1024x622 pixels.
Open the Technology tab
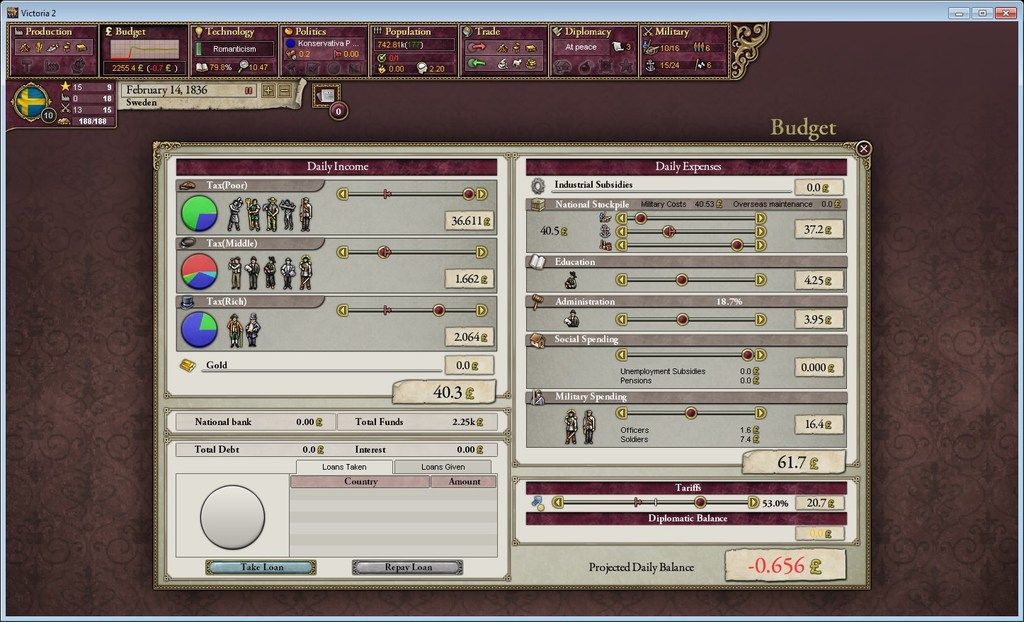click(x=234, y=50)
